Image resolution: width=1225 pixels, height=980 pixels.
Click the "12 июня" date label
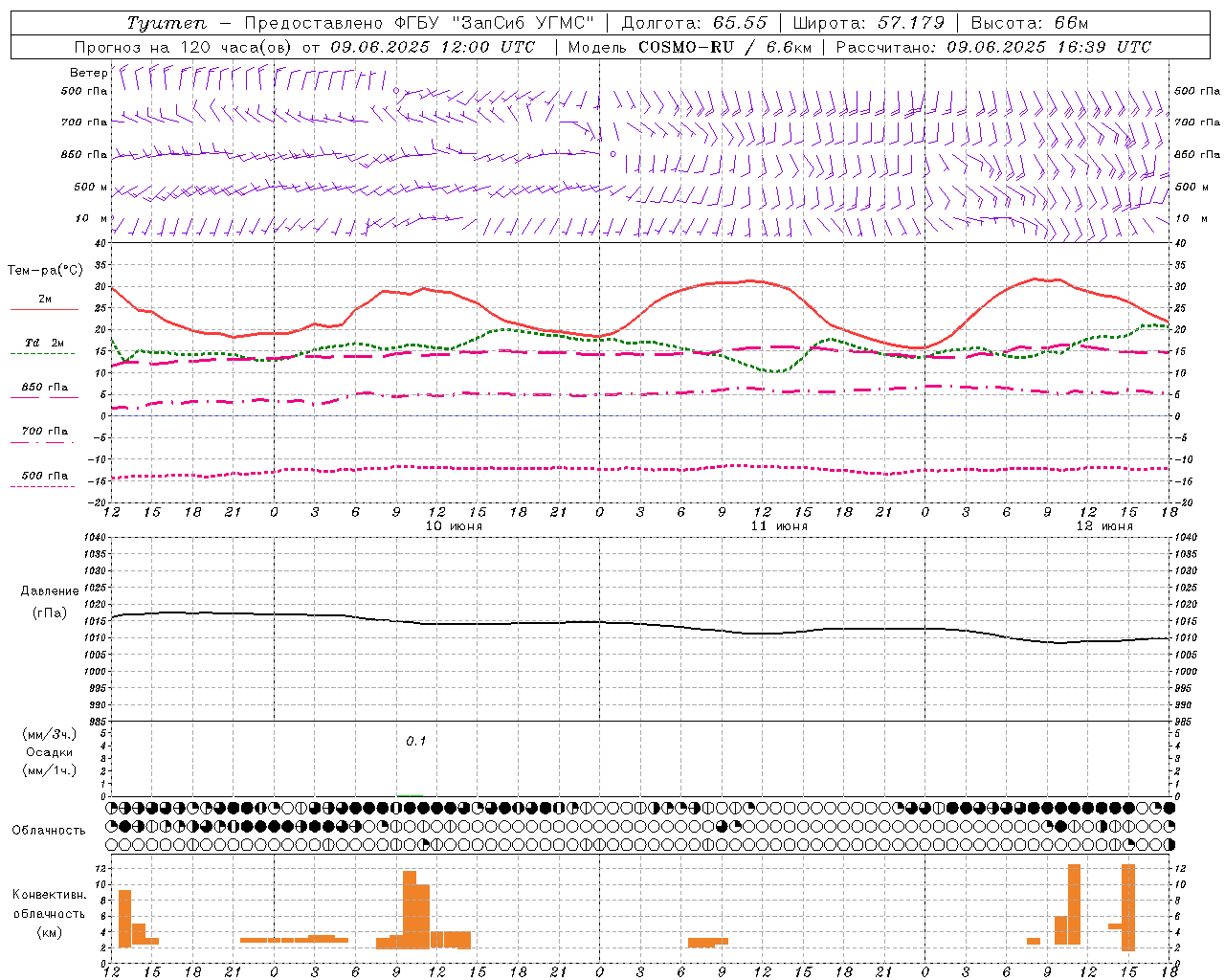click(1104, 526)
